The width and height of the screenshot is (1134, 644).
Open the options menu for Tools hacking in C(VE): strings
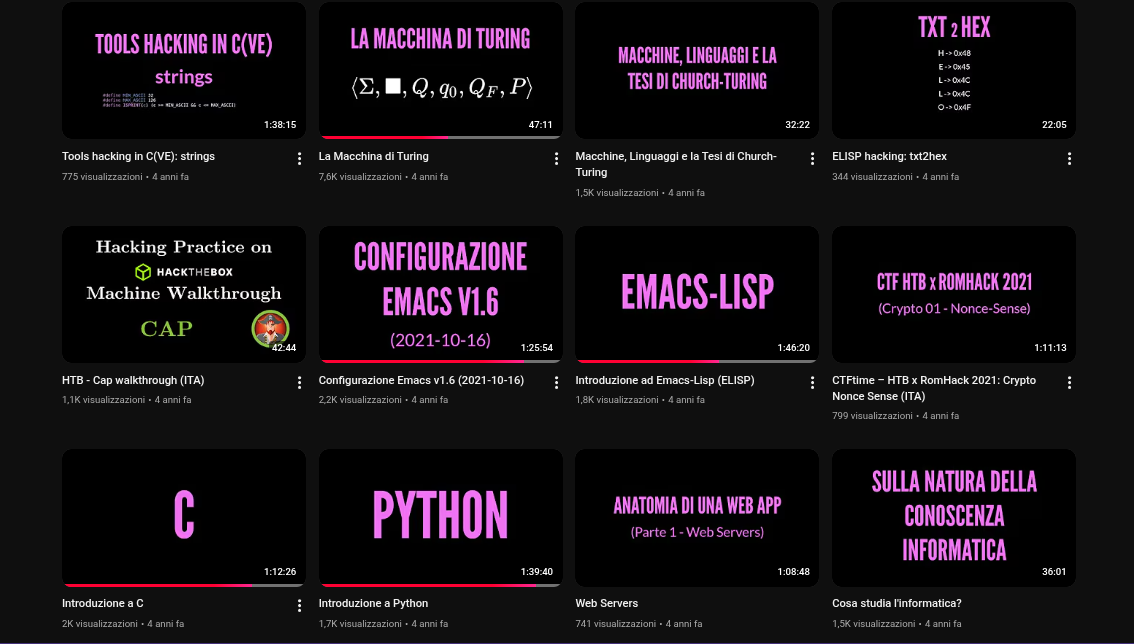pyautogui.click(x=299, y=158)
